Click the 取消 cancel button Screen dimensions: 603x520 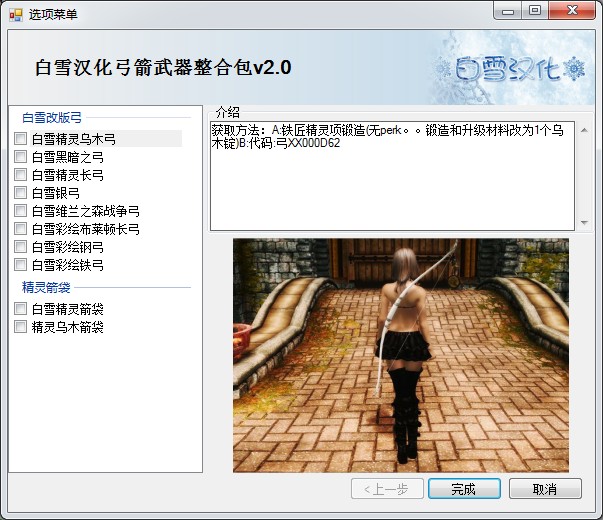tap(545, 489)
